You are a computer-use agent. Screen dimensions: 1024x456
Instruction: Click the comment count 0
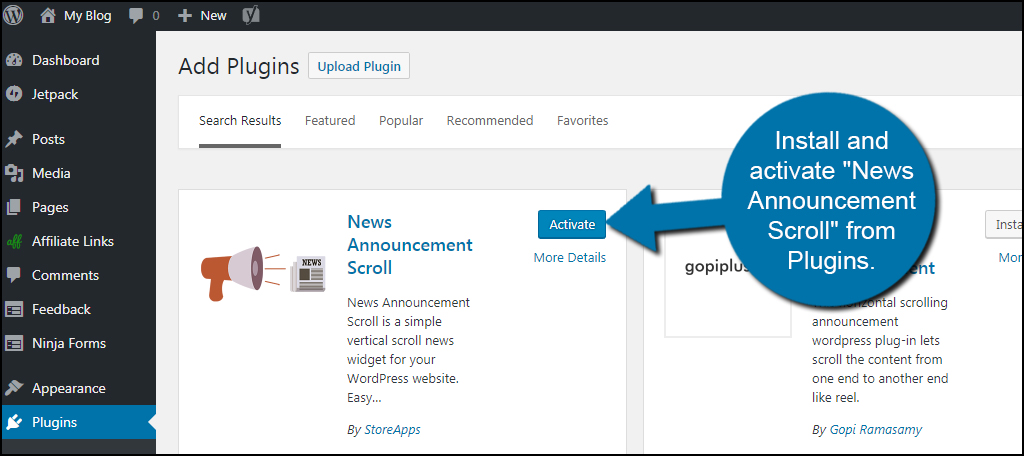156,16
